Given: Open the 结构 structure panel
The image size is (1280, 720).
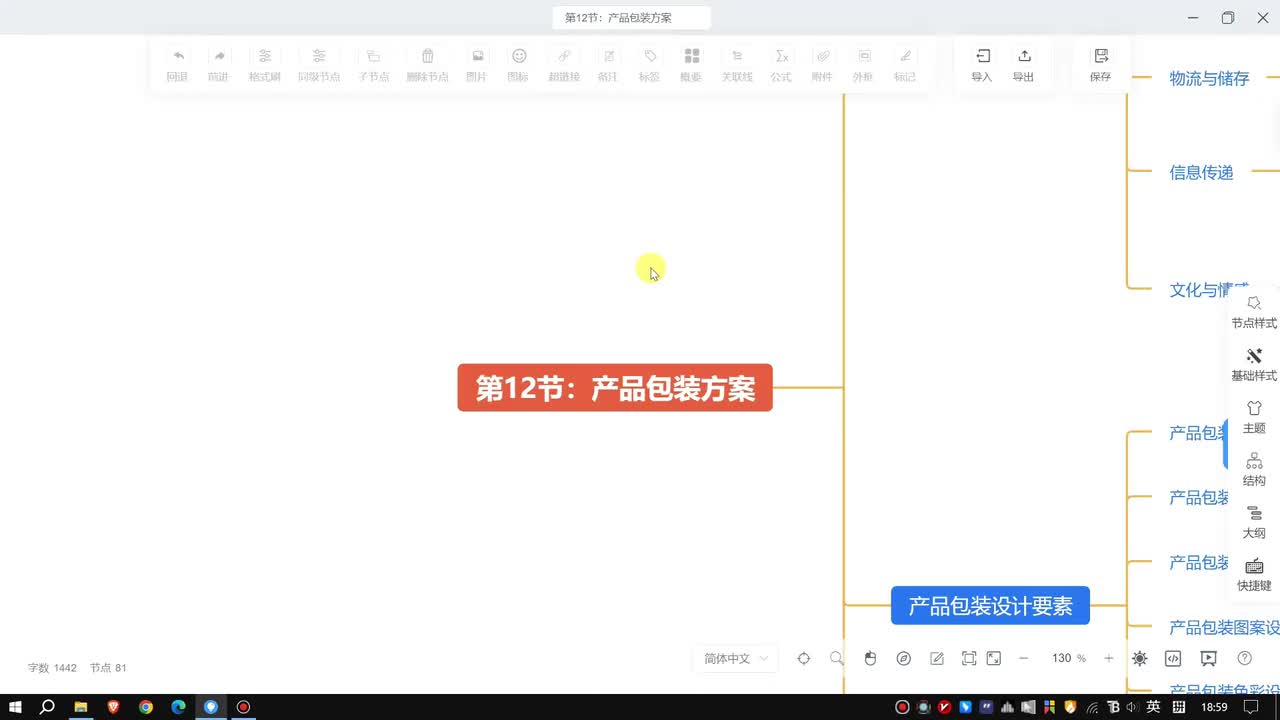Looking at the screenshot, I should (1254, 470).
